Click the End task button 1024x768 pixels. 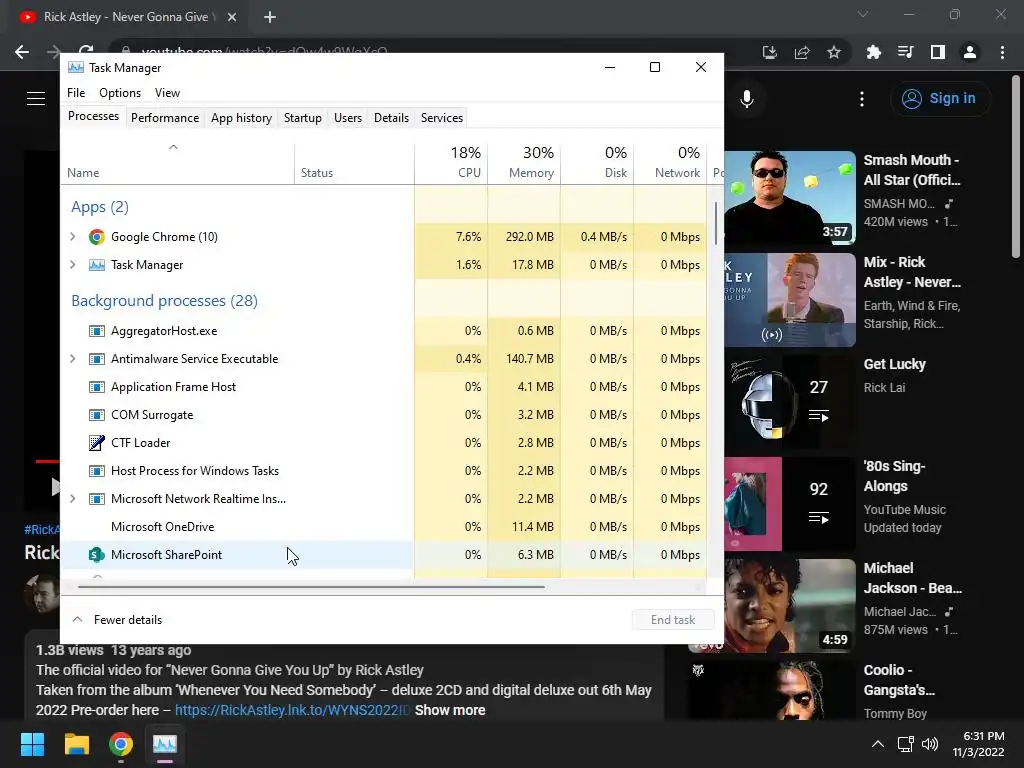coord(673,620)
